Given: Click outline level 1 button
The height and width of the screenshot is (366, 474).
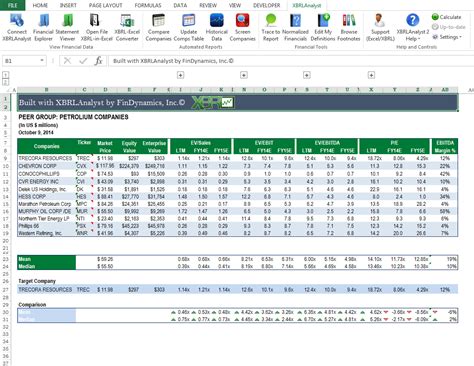Looking at the screenshot, I should click(5, 75).
